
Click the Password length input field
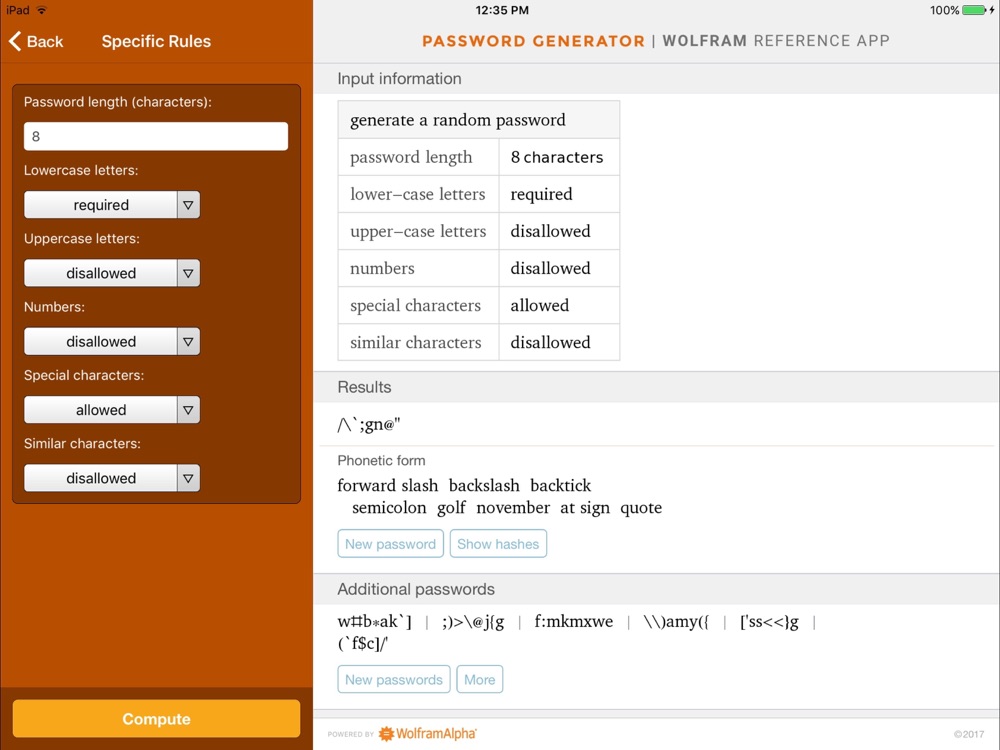pyautogui.click(x=156, y=136)
